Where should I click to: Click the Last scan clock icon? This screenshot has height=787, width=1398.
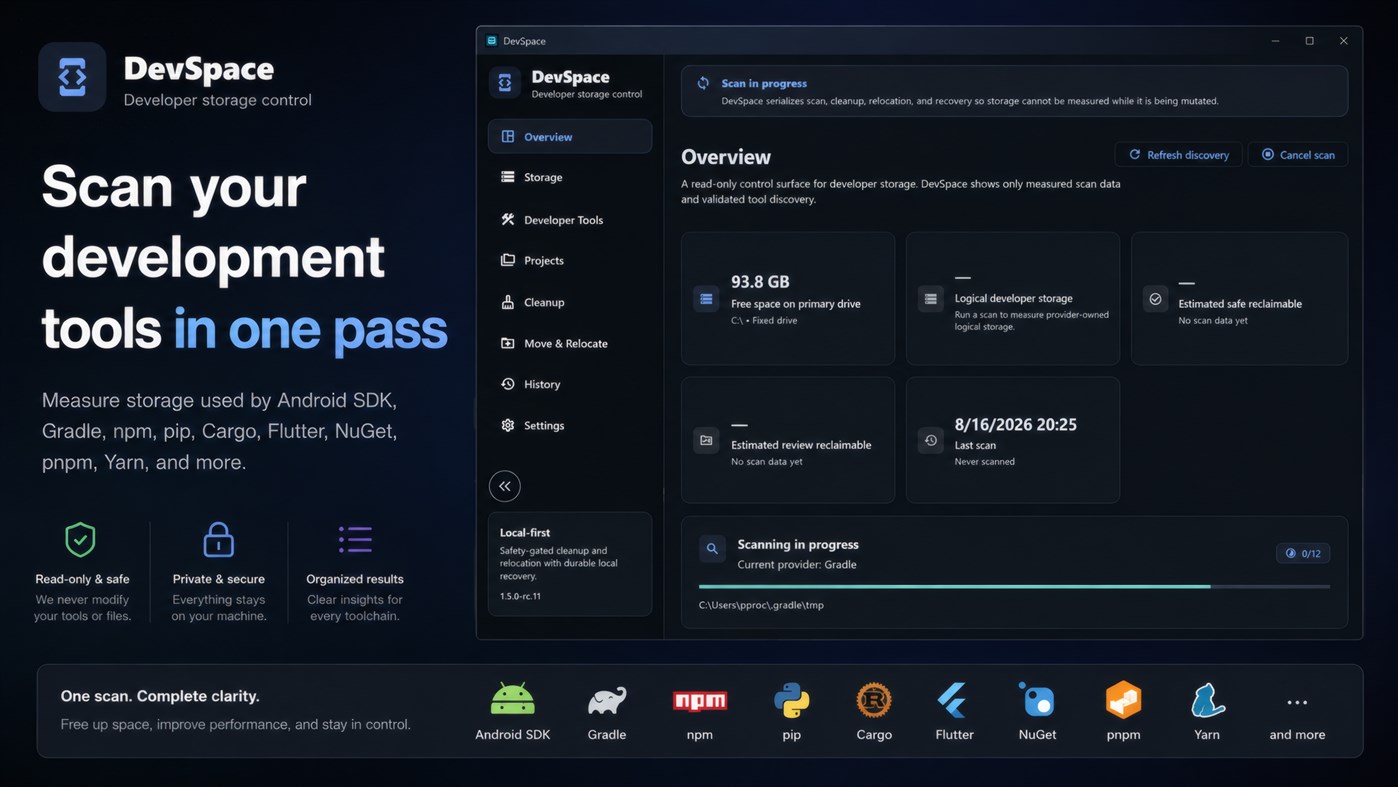point(931,440)
